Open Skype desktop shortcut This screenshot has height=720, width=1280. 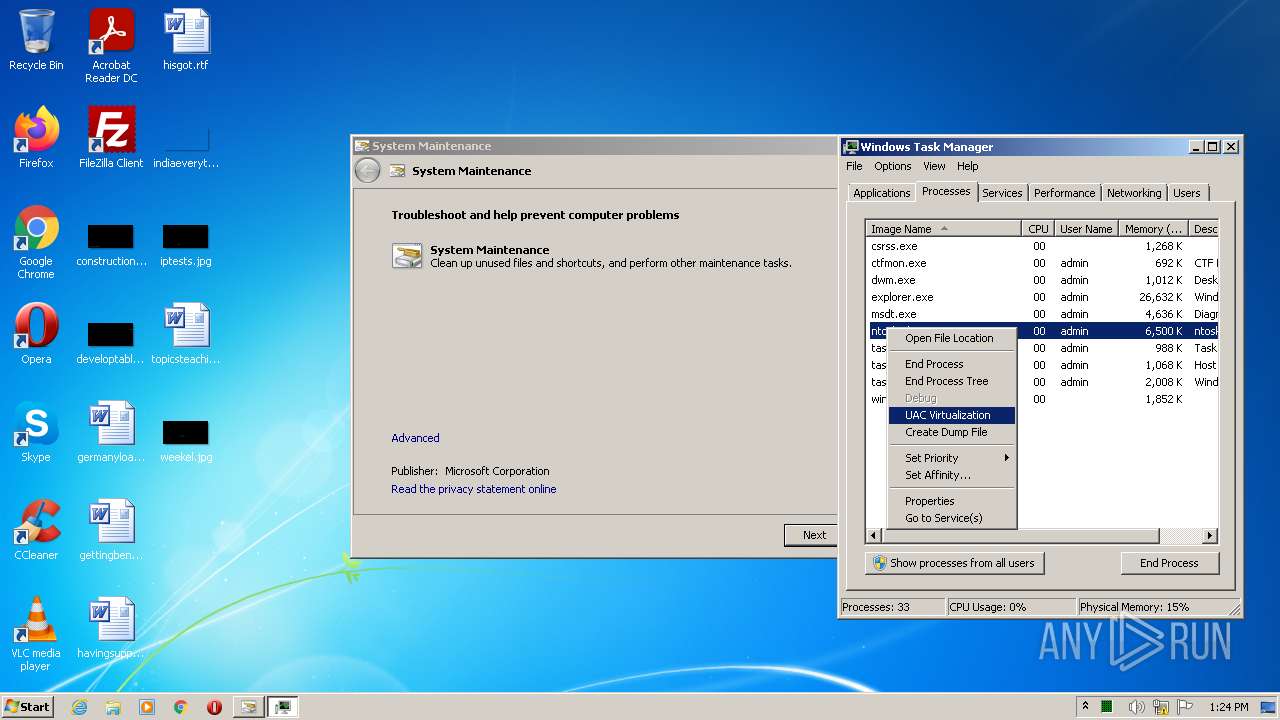[x=36, y=432]
